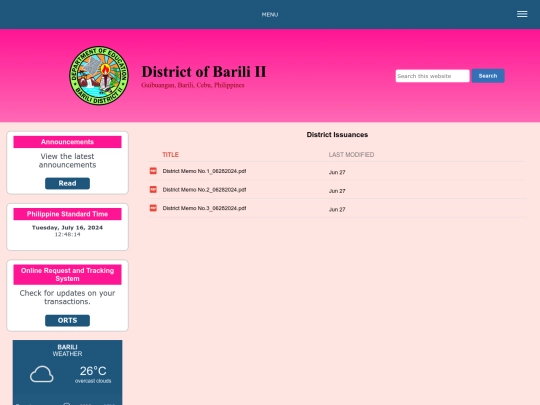Click the 26°C temperature reading

coord(93,371)
